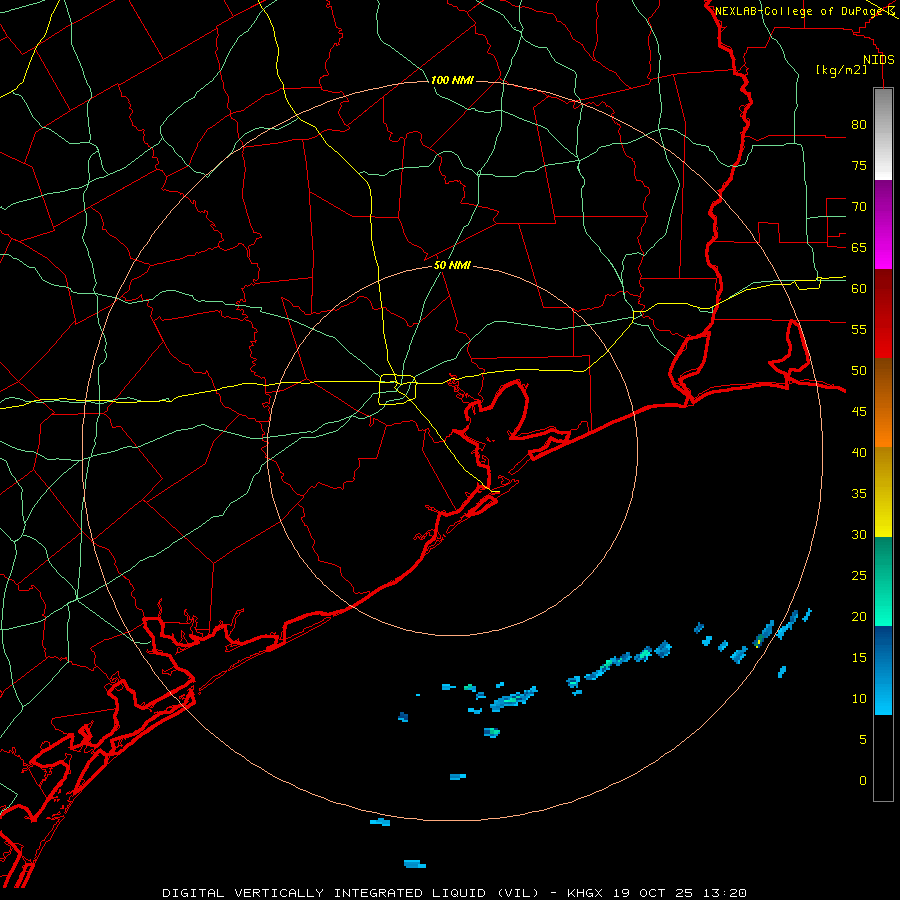Click the 70 value on the color scale
Screen dimensions: 900x900
[x=859, y=207]
